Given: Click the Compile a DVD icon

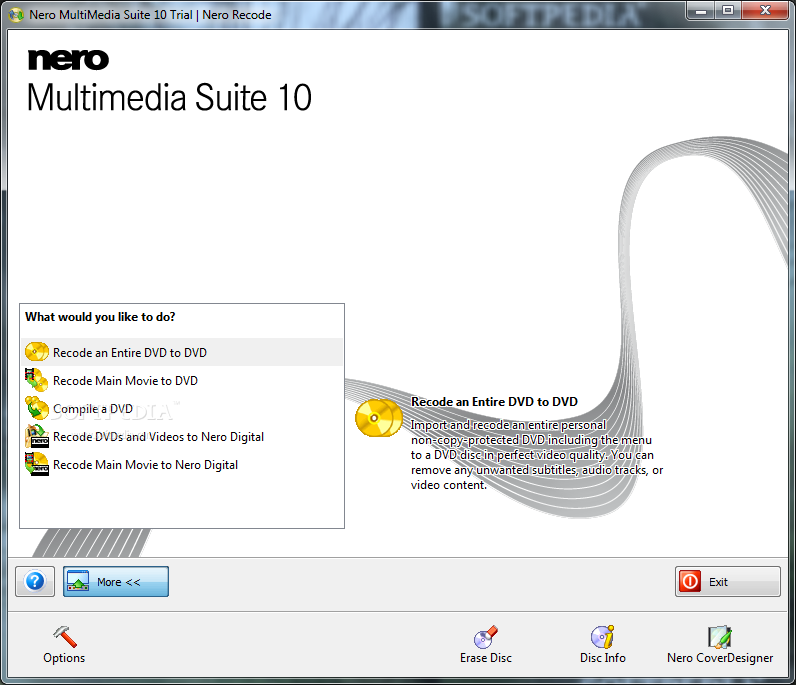Looking at the screenshot, I should [37, 408].
